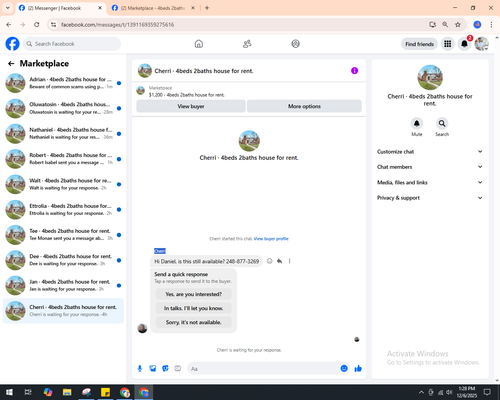Open Nathaniel's conversation in the list
This screenshot has width=500, height=400.
coord(63,134)
